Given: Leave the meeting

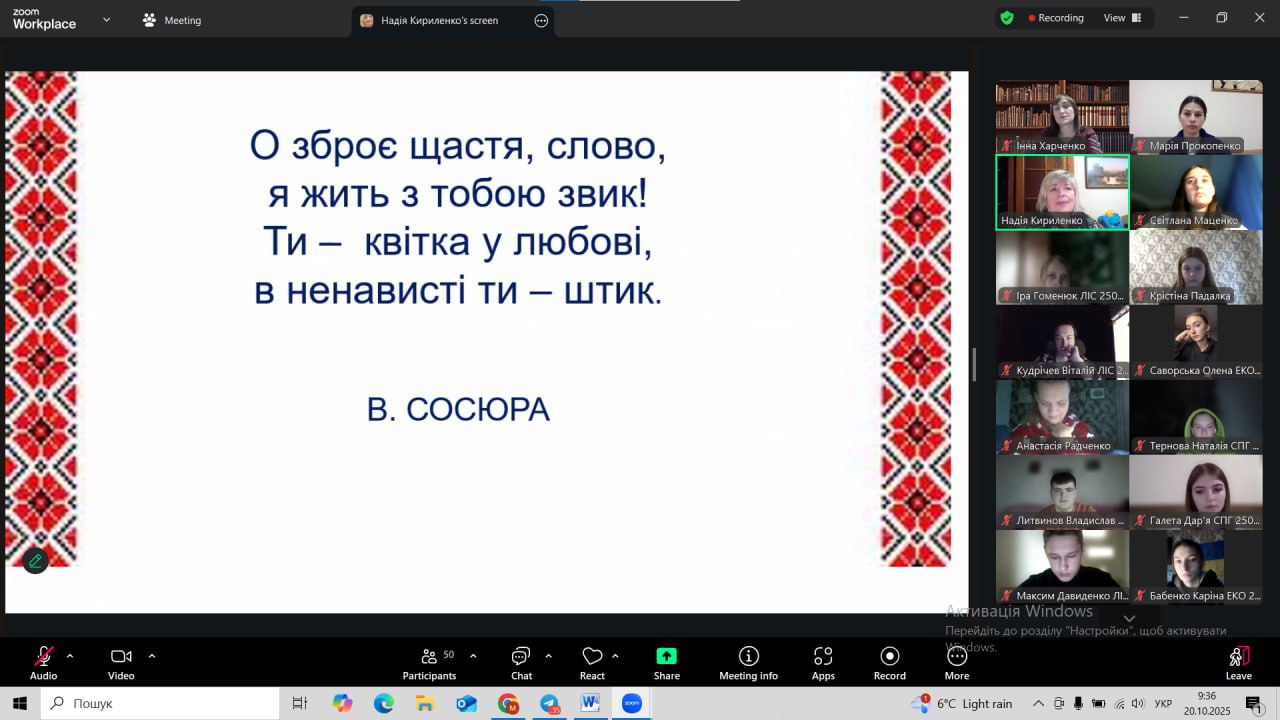Looking at the screenshot, I should pyautogui.click(x=1238, y=662).
